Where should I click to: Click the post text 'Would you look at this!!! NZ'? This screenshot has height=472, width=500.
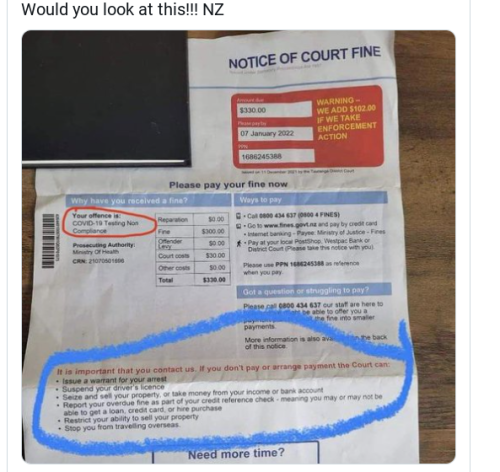(123, 9)
